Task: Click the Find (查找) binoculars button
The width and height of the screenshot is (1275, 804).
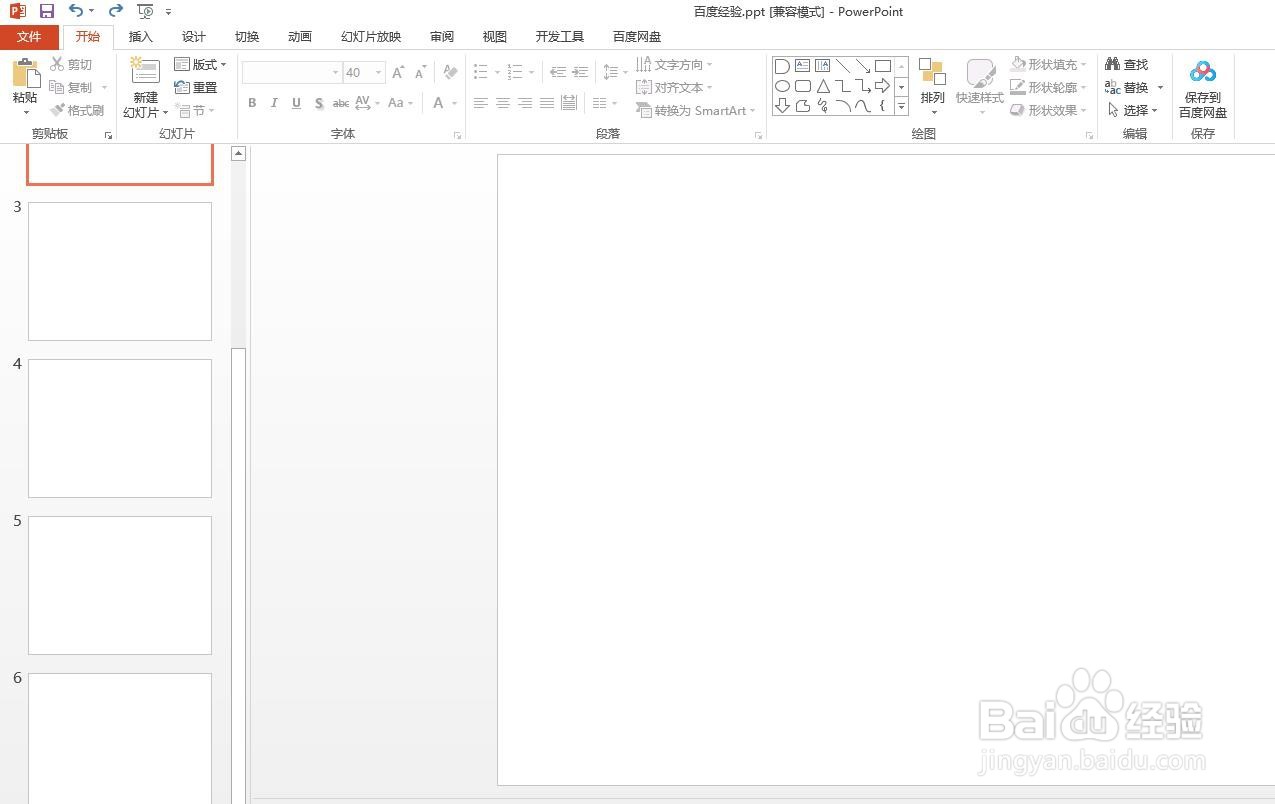Action: pos(1127,64)
